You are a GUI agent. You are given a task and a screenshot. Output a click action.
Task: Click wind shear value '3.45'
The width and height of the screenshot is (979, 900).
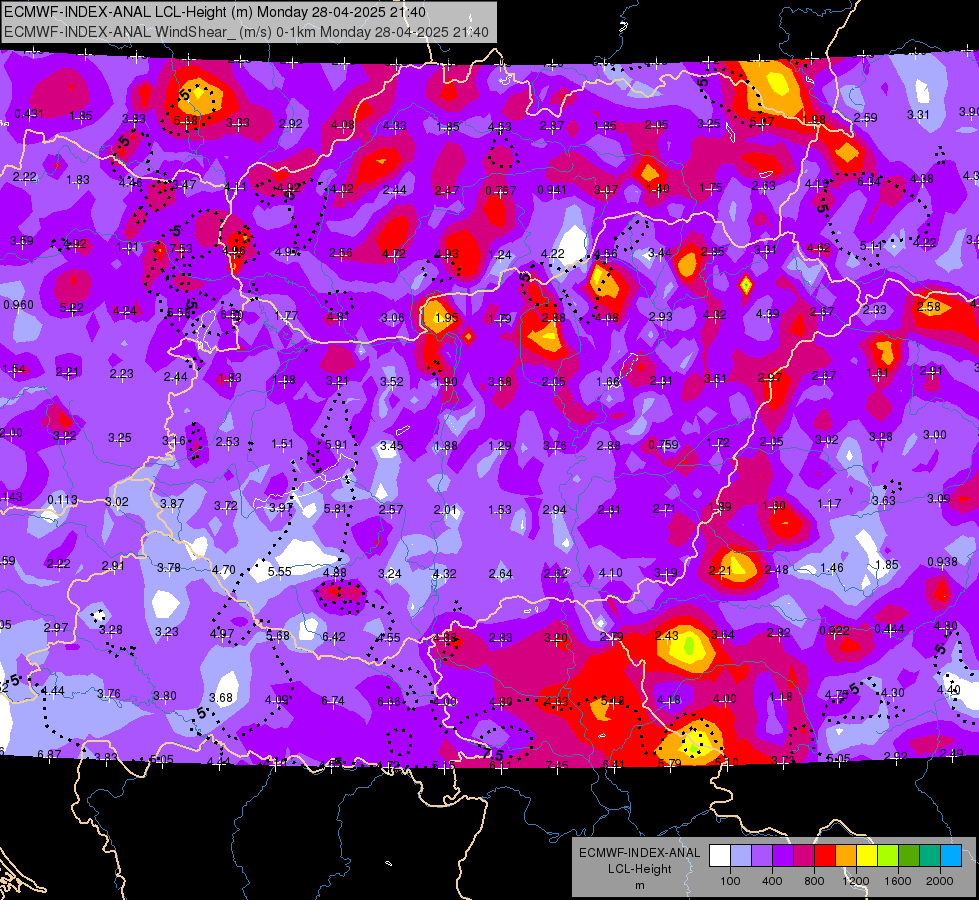click(x=391, y=445)
